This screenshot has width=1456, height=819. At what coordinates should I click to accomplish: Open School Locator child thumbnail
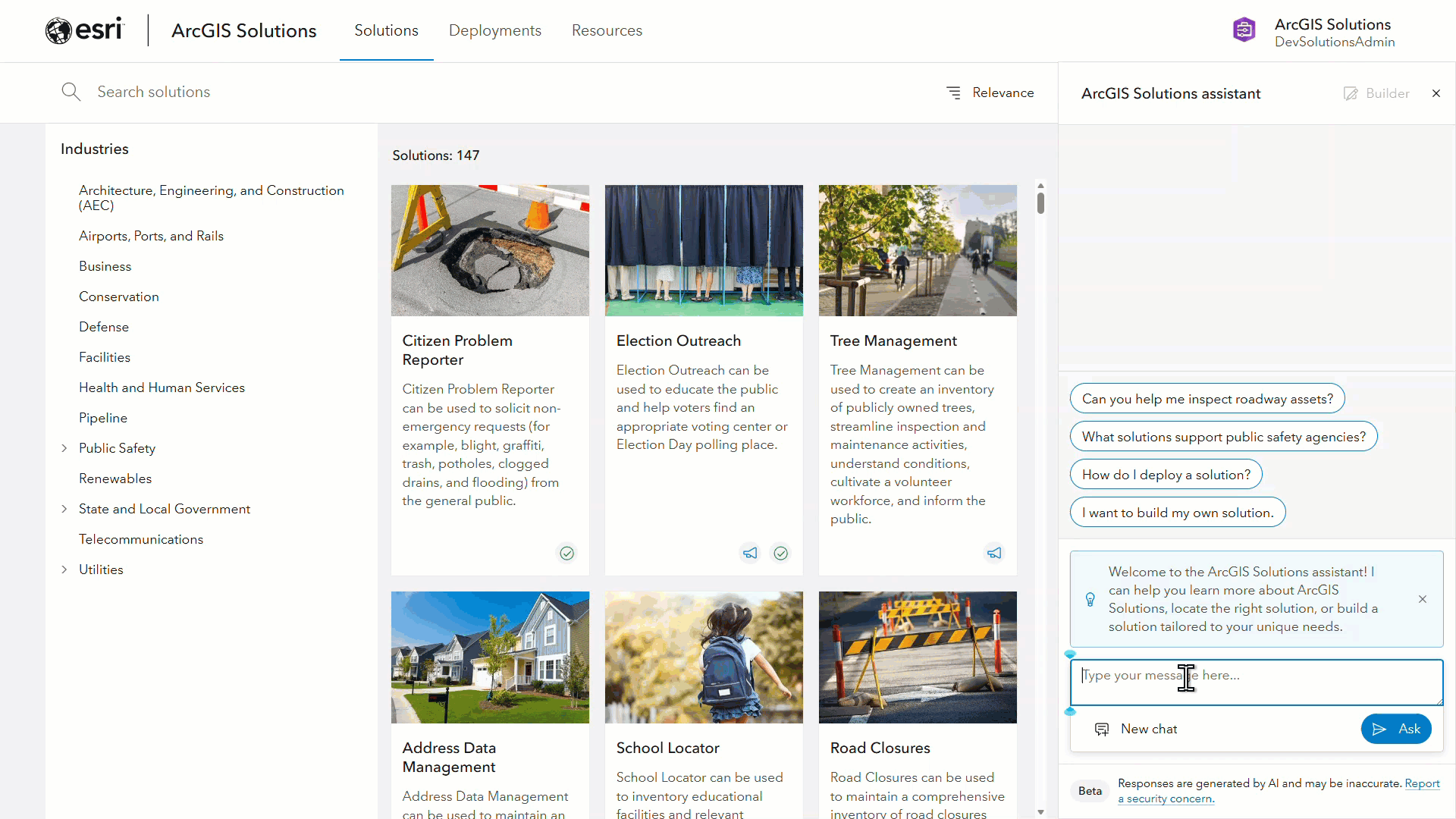point(704,657)
